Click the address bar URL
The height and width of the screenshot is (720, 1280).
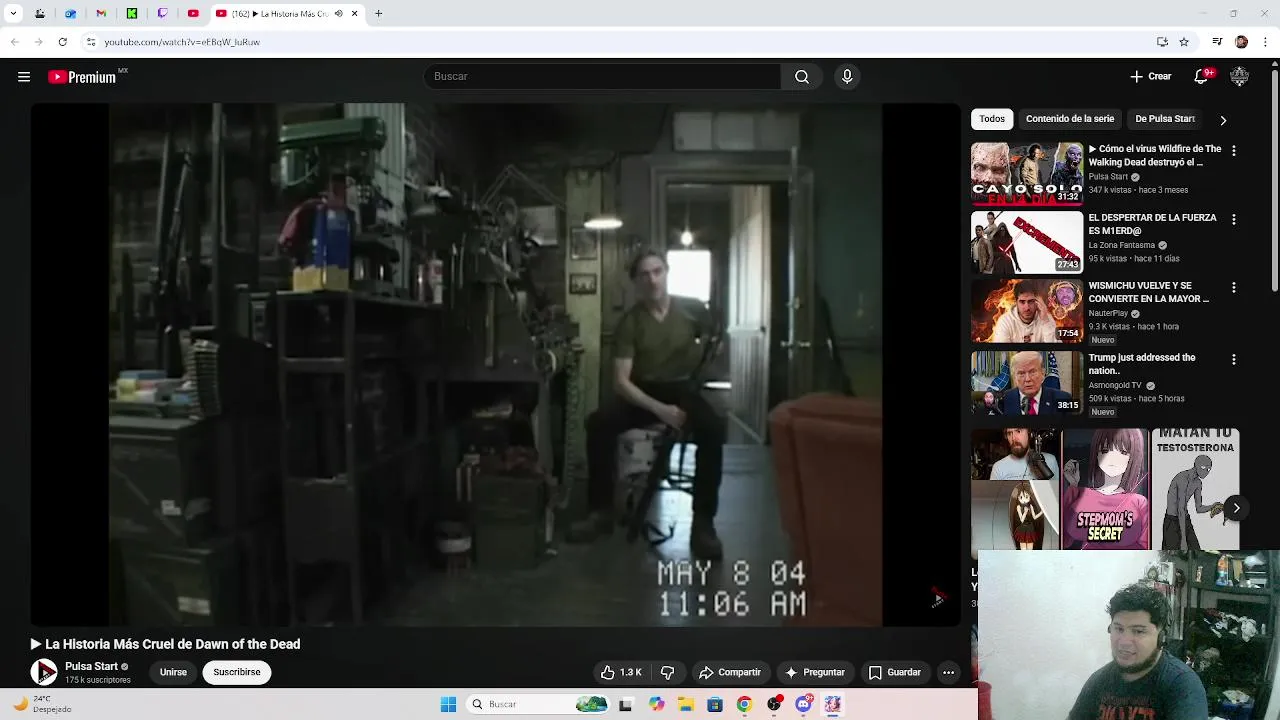pos(182,42)
